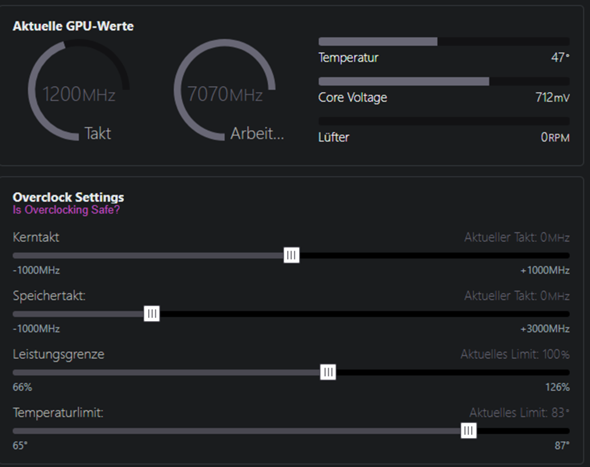
Task: Click the Temperatur progress bar
Action: coord(444,41)
